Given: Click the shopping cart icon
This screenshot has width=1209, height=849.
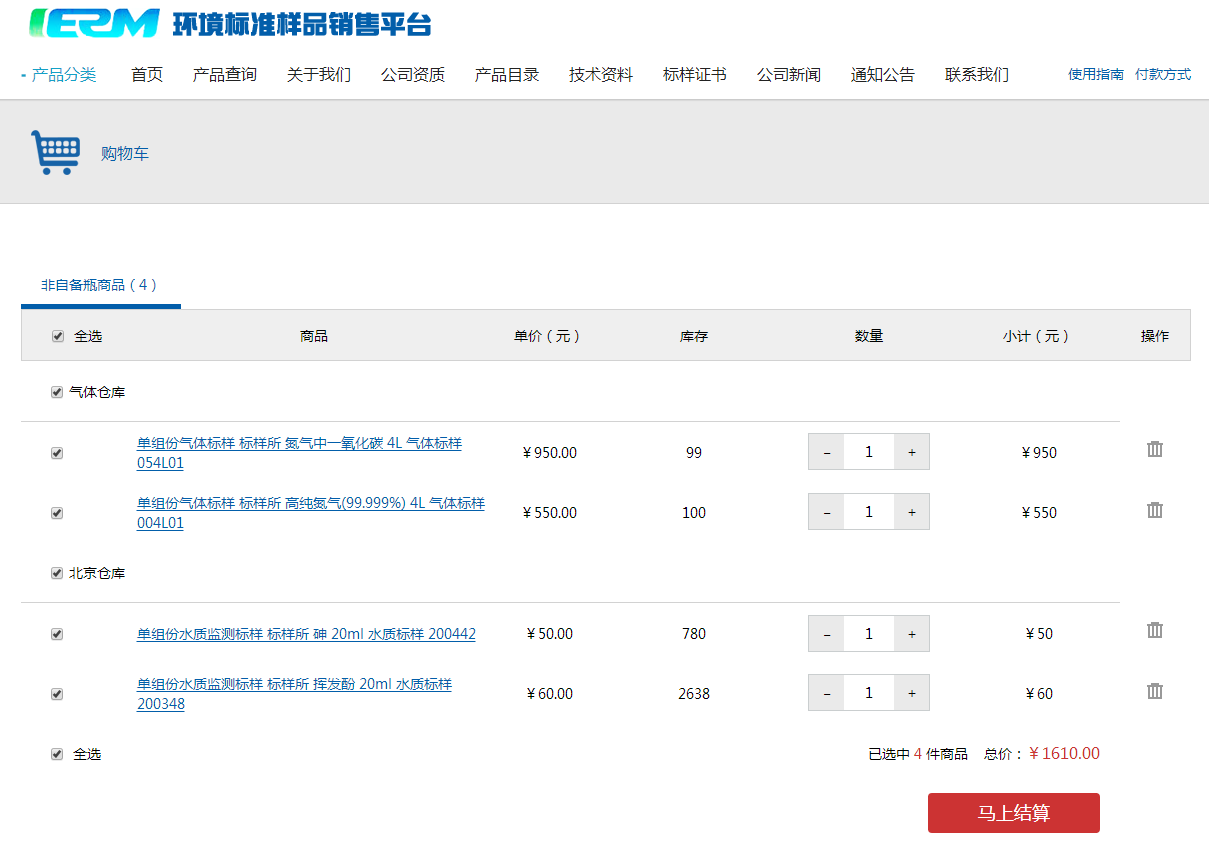Looking at the screenshot, I should [x=55, y=153].
